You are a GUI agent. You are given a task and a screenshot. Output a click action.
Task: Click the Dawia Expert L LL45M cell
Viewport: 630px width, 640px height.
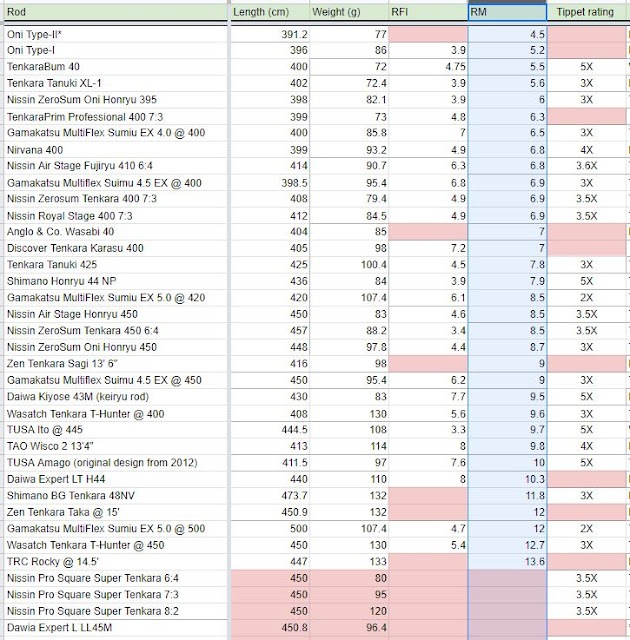tap(115, 628)
